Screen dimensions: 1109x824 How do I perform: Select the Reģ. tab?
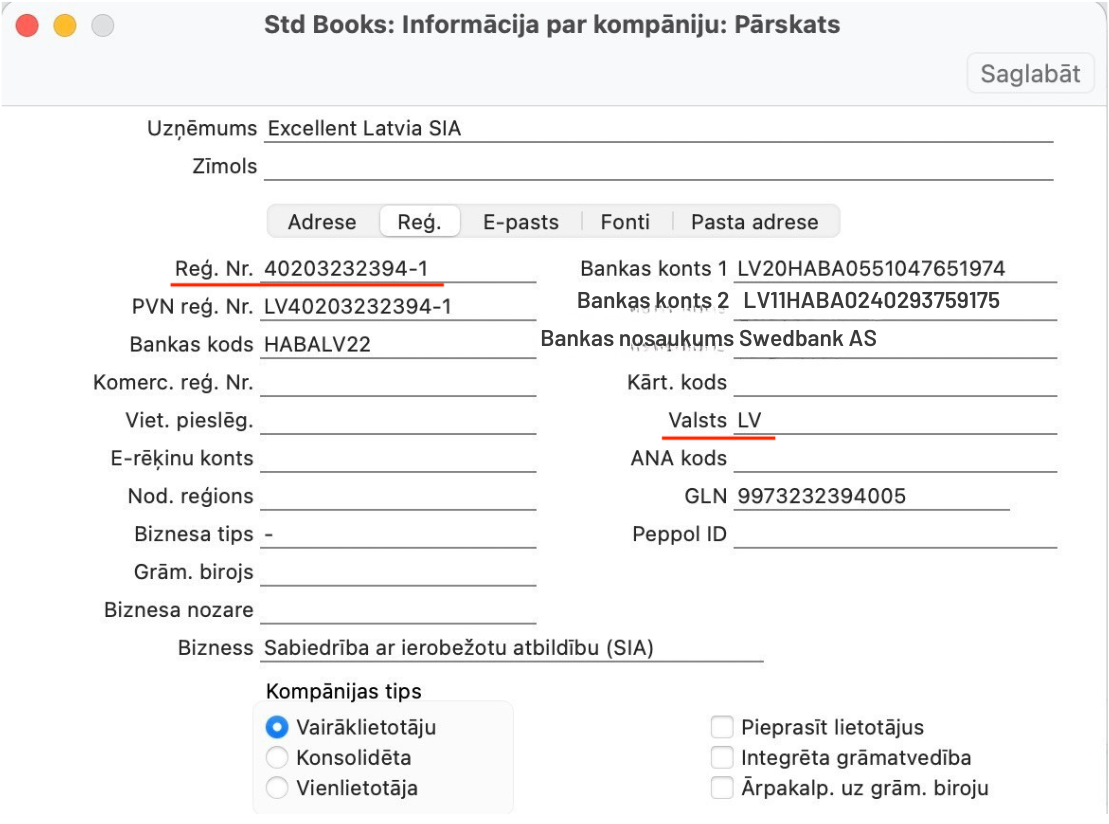coord(419,222)
